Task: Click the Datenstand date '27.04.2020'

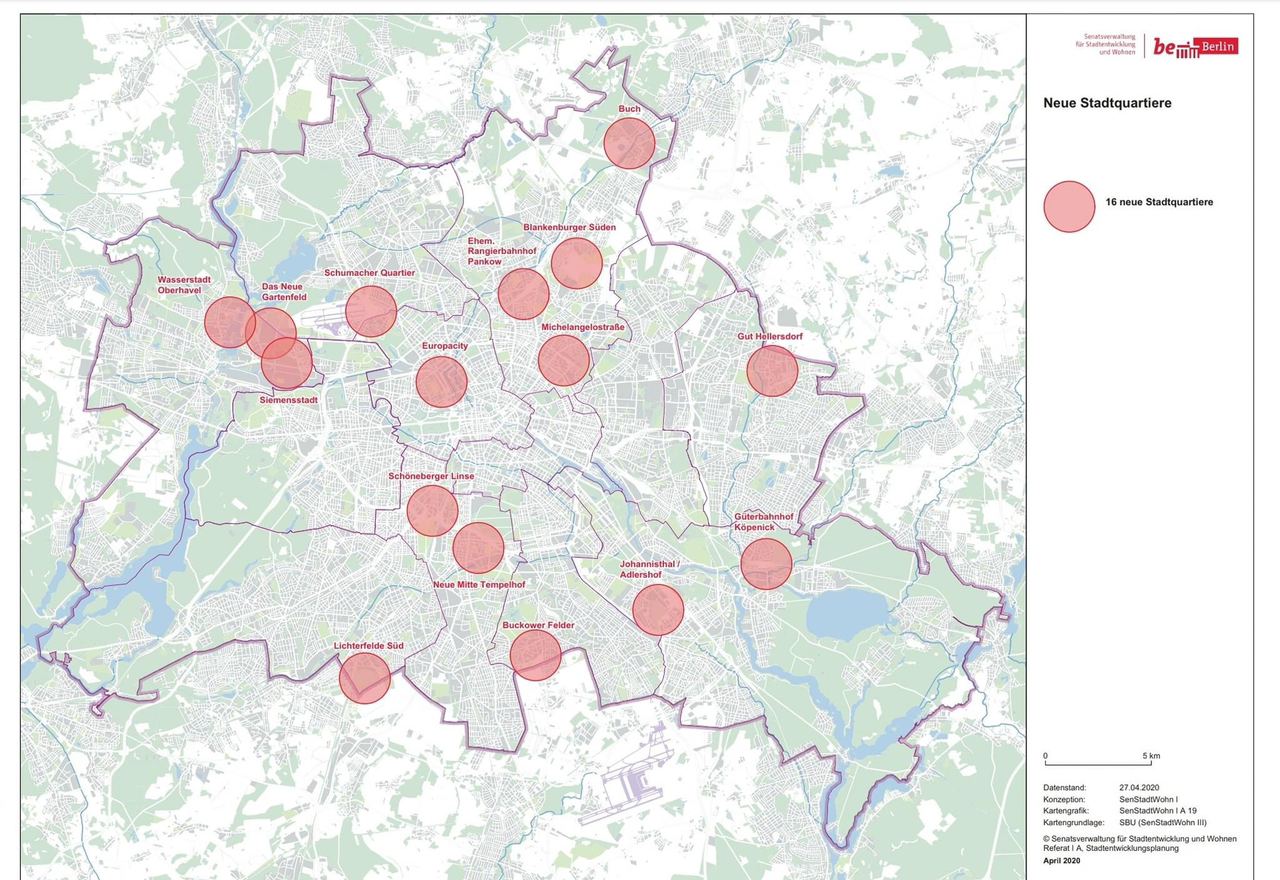Action: click(1140, 788)
